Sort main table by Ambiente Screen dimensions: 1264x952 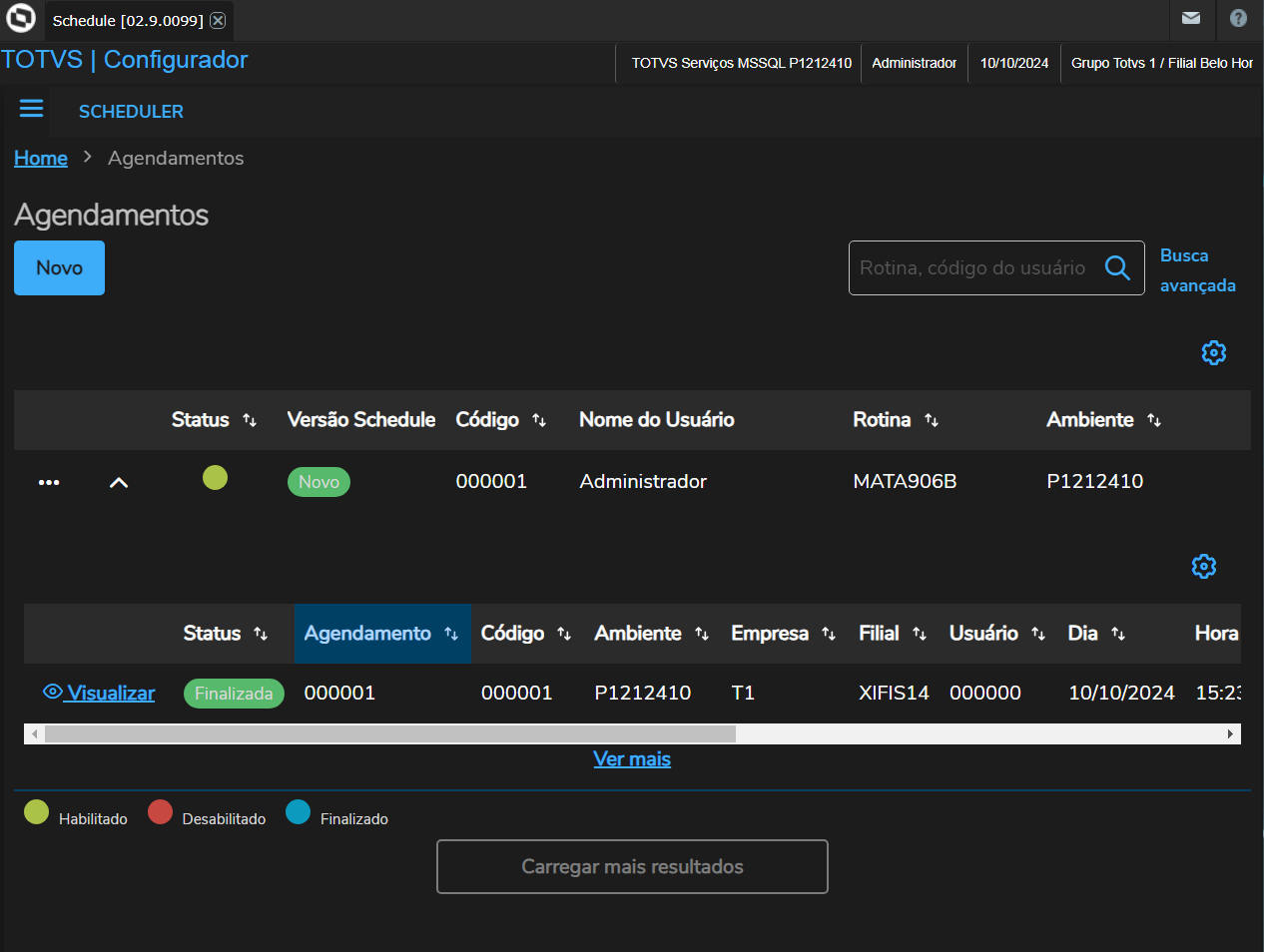(x=1154, y=420)
